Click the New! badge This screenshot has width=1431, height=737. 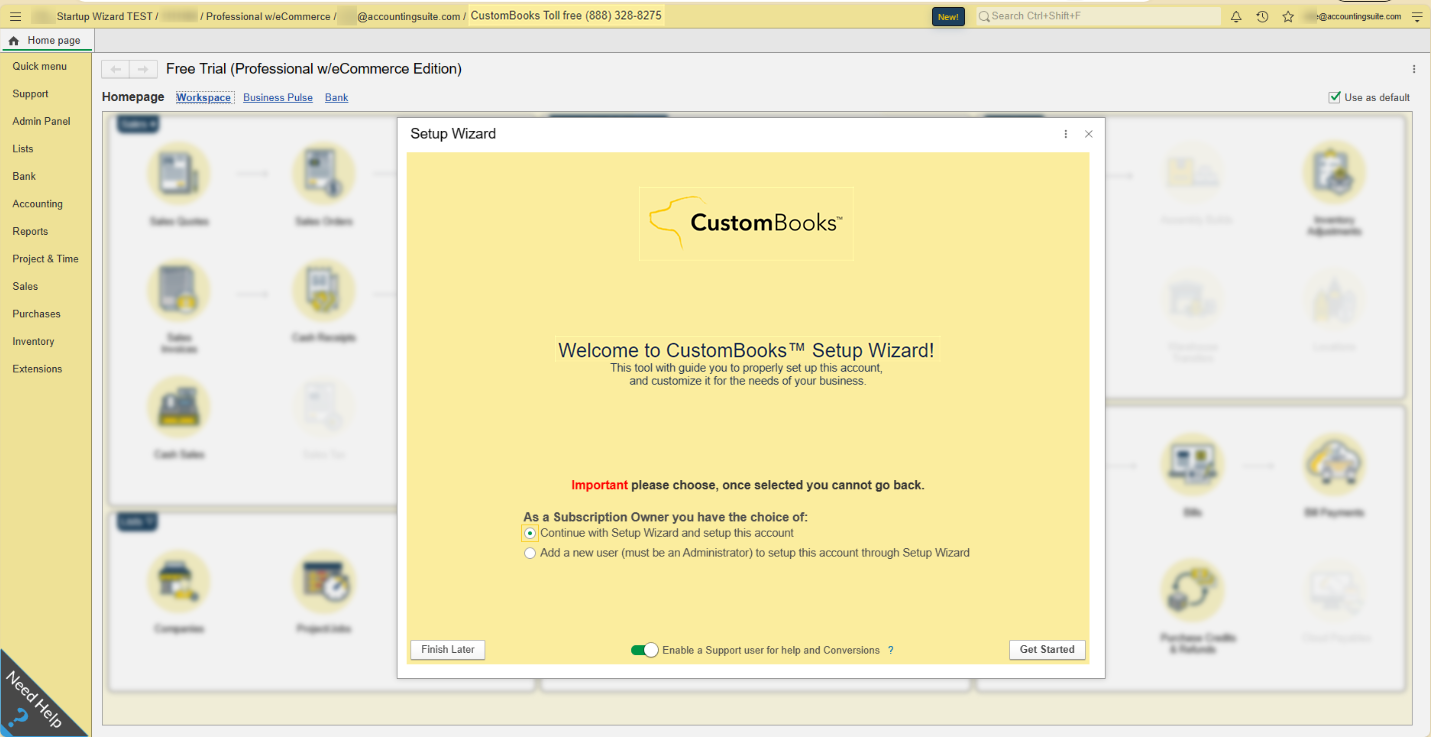[x=948, y=16]
